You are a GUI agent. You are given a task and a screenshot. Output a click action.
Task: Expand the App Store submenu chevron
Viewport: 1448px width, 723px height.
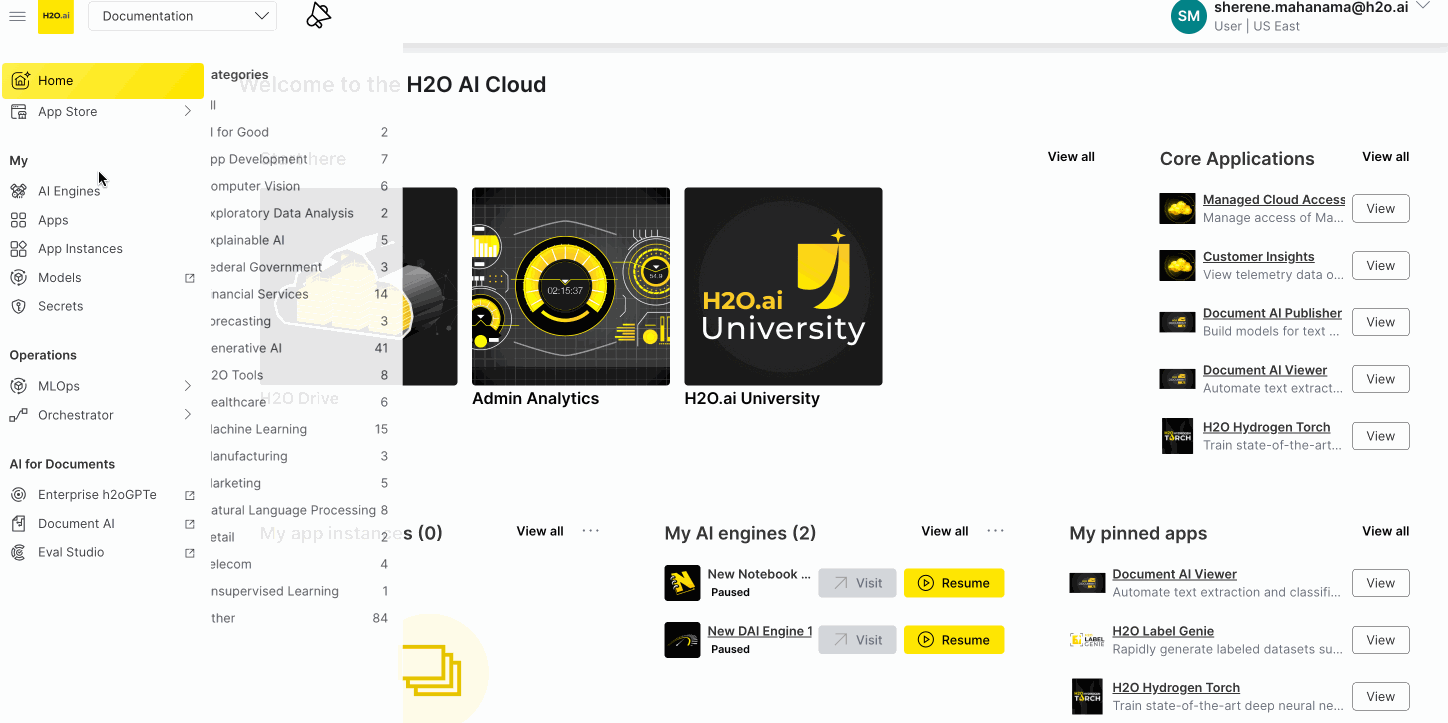(187, 112)
